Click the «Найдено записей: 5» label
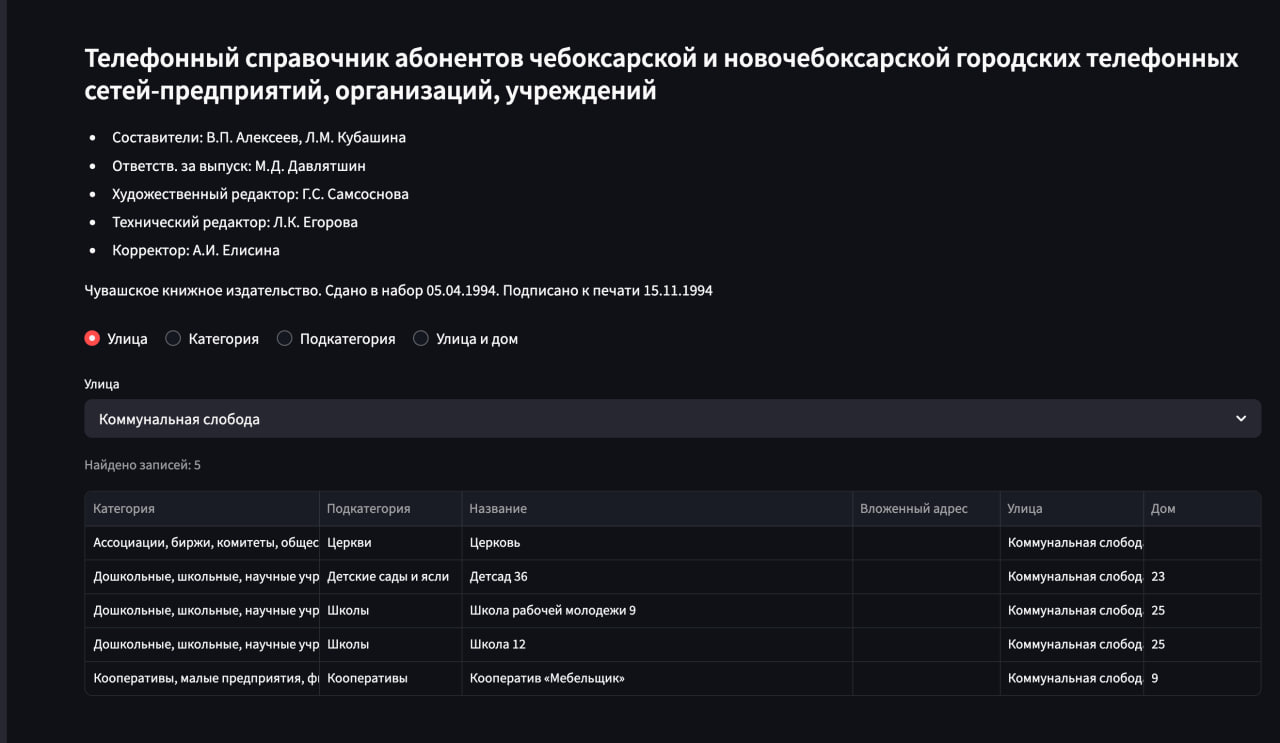This screenshot has width=1280, height=743. (x=140, y=464)
